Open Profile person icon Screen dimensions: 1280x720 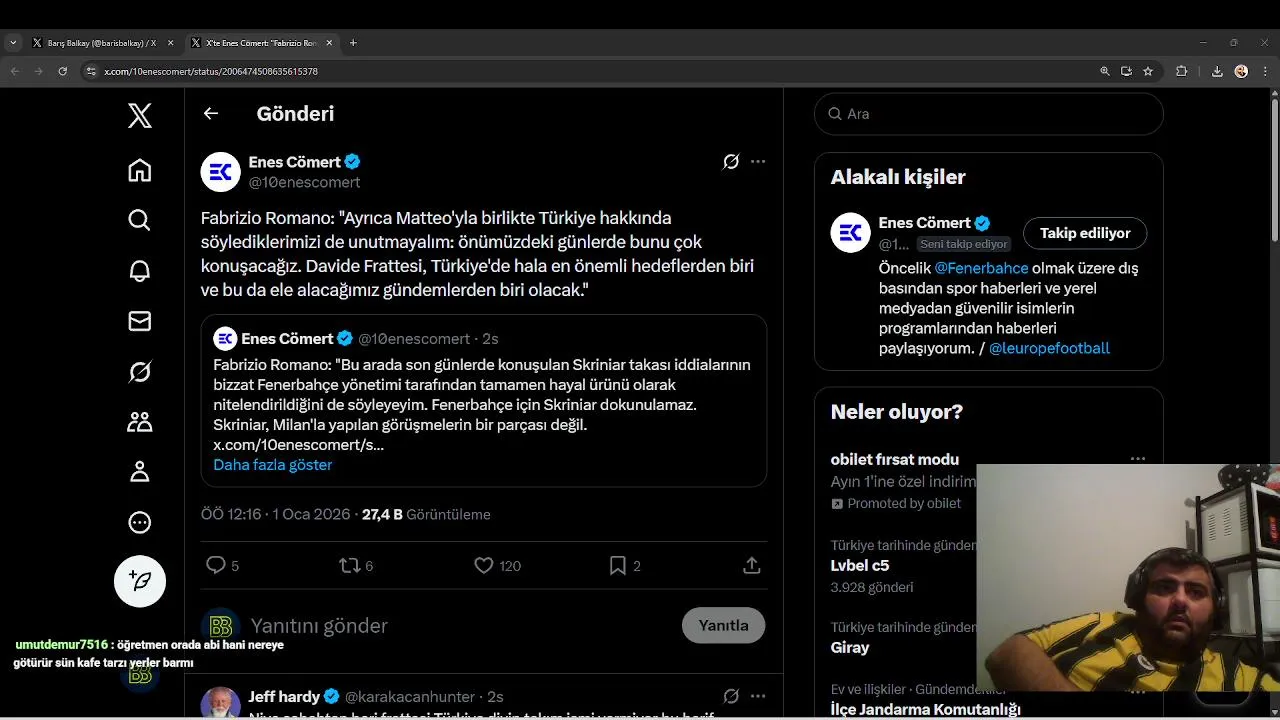140,472
